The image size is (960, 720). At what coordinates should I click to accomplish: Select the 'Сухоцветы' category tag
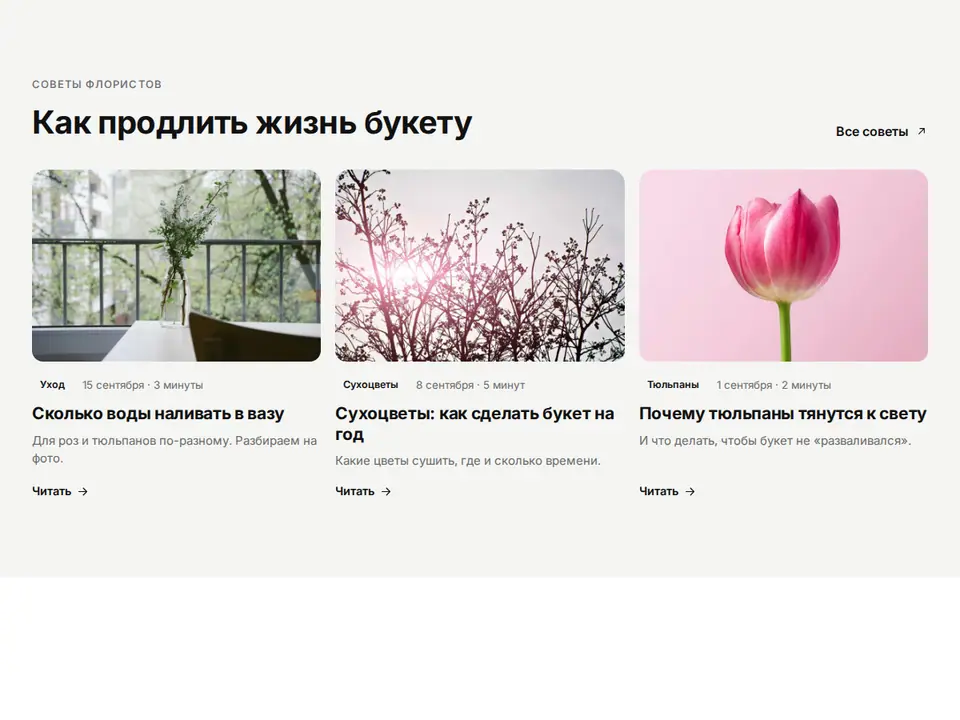370,384
